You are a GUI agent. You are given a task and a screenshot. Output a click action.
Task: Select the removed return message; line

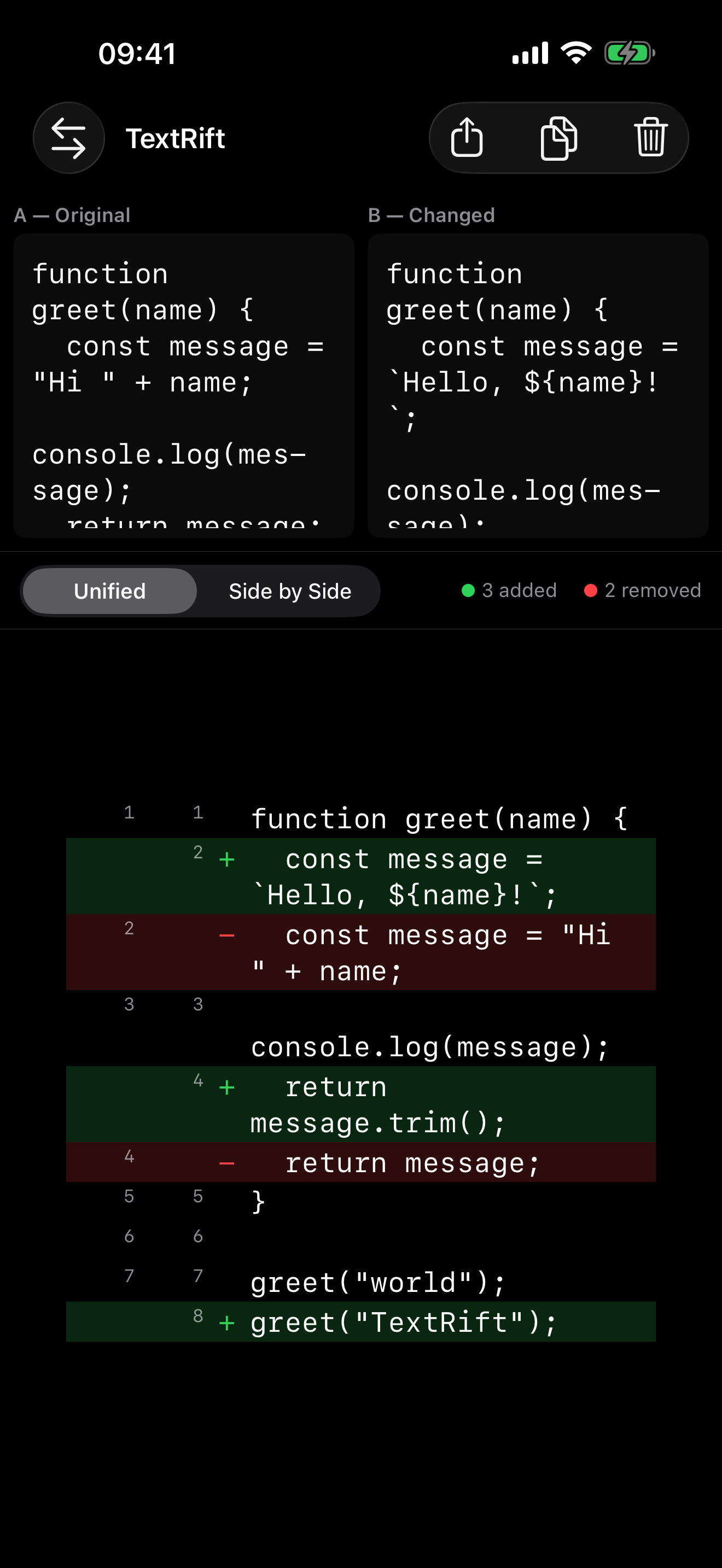tap(361, 1162)
